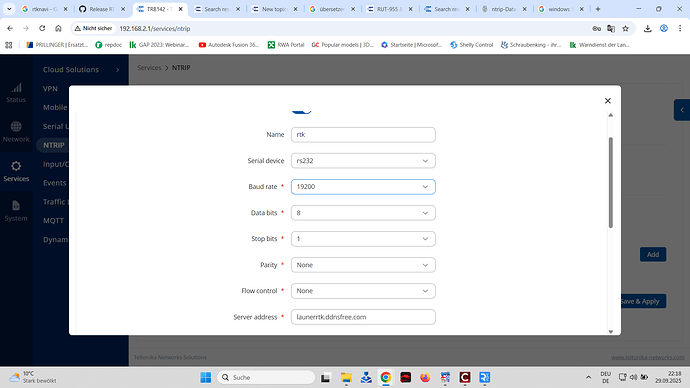The width and height of the screenshot is (690, 388).
Task: Click the Server address input field
Action: [363, 317]
